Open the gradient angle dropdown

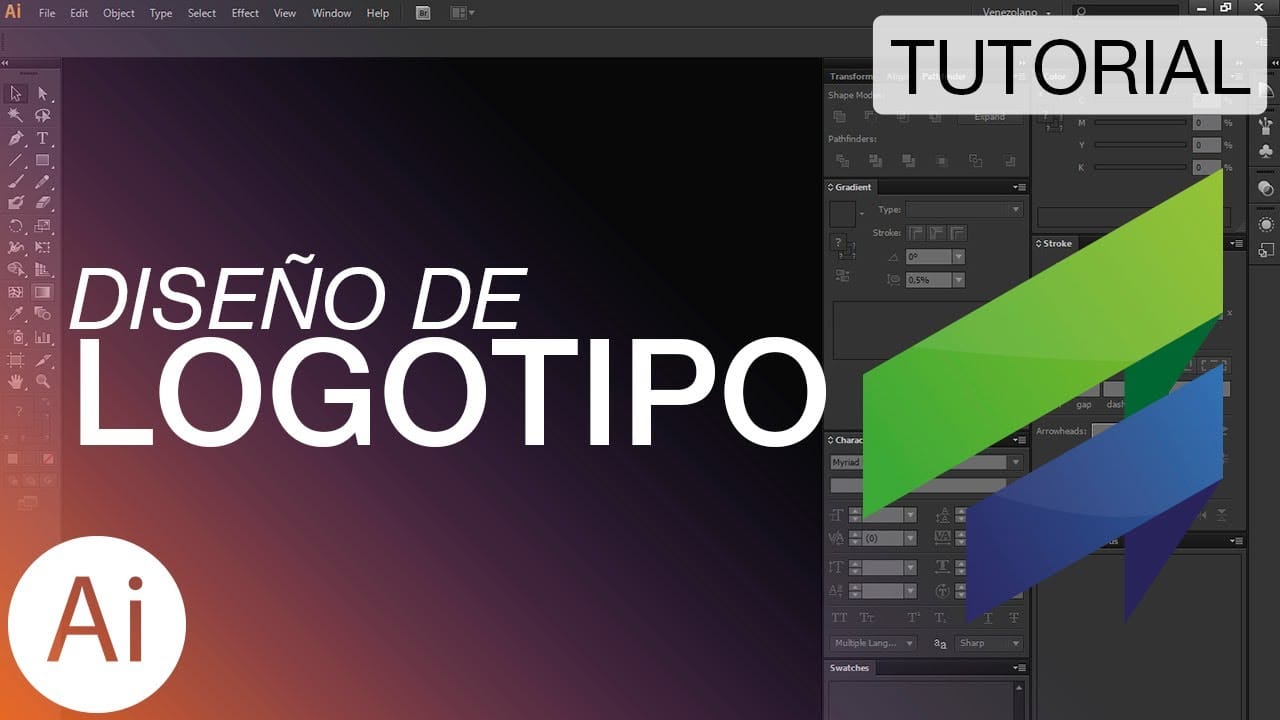(959, 257)
